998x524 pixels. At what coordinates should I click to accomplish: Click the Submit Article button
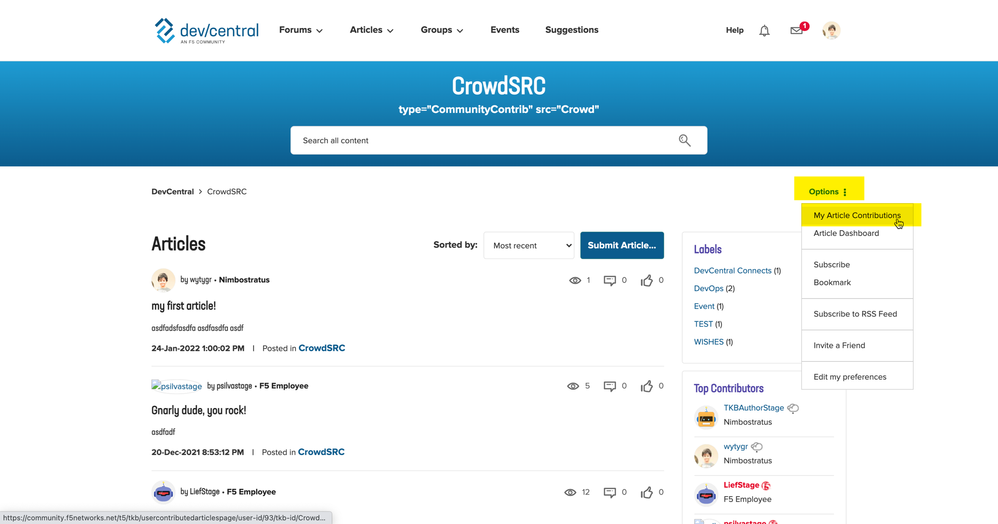[622, 245]
